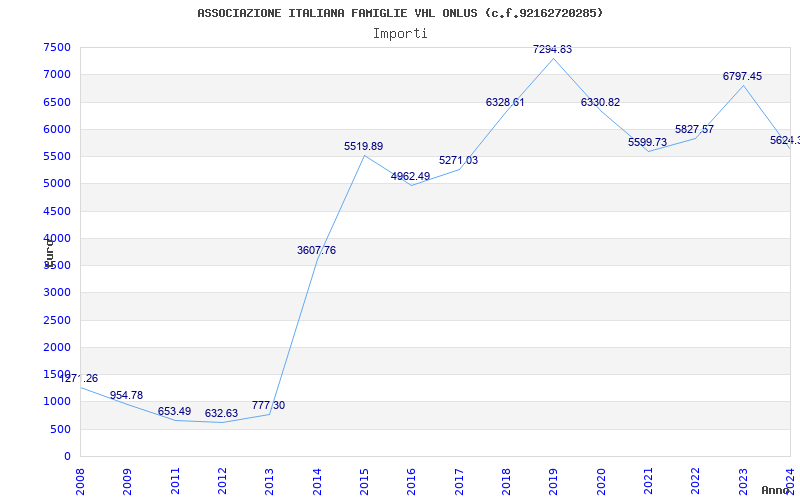
Task: Click the 5519.89 value label
Action: [363, 146]
